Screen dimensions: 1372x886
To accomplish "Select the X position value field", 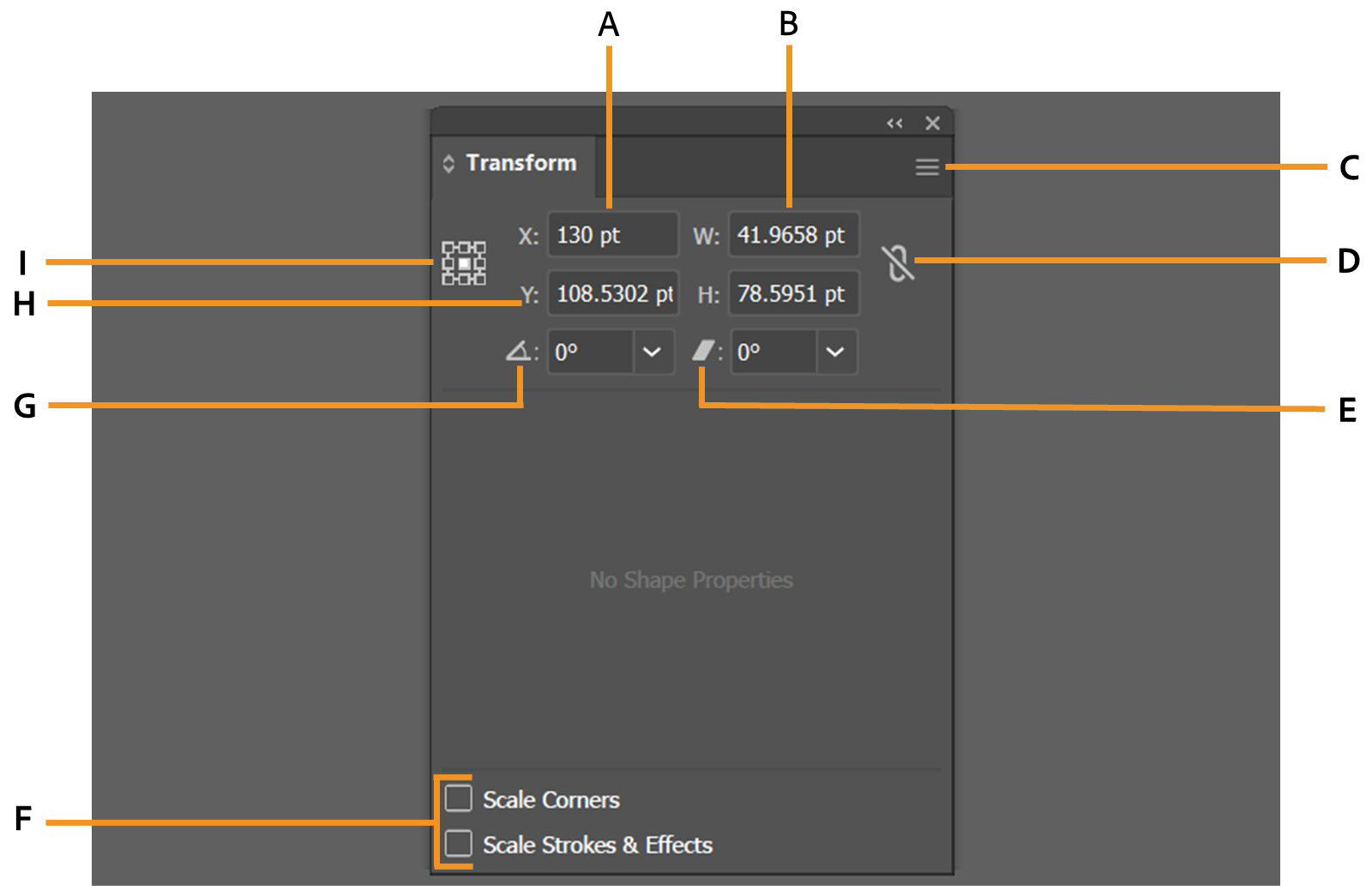I will [x=611, y=235].
